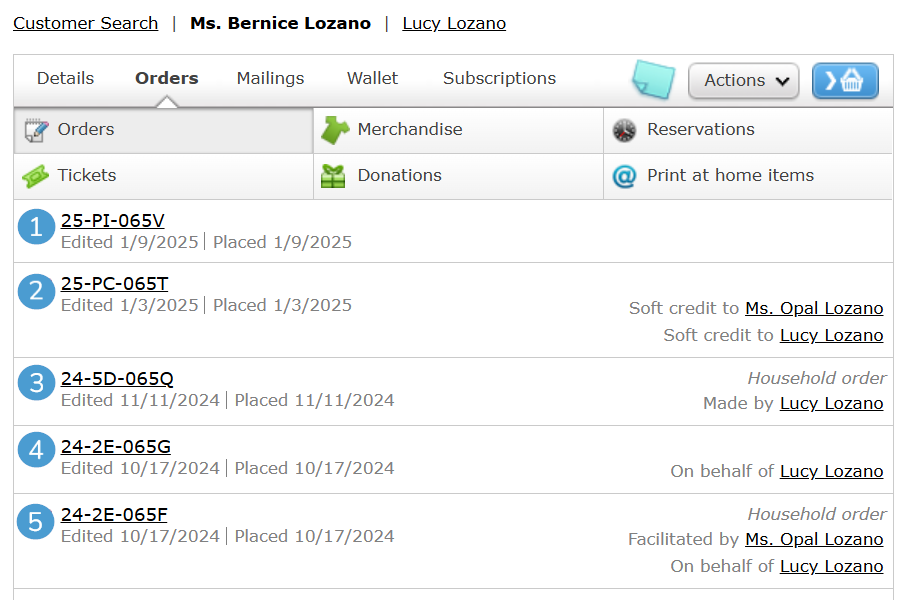Image resolution: width=908 pixels, height=600 pixels.
Task: Click the Orders notepad icon
Action: click(x=36, y=130)
